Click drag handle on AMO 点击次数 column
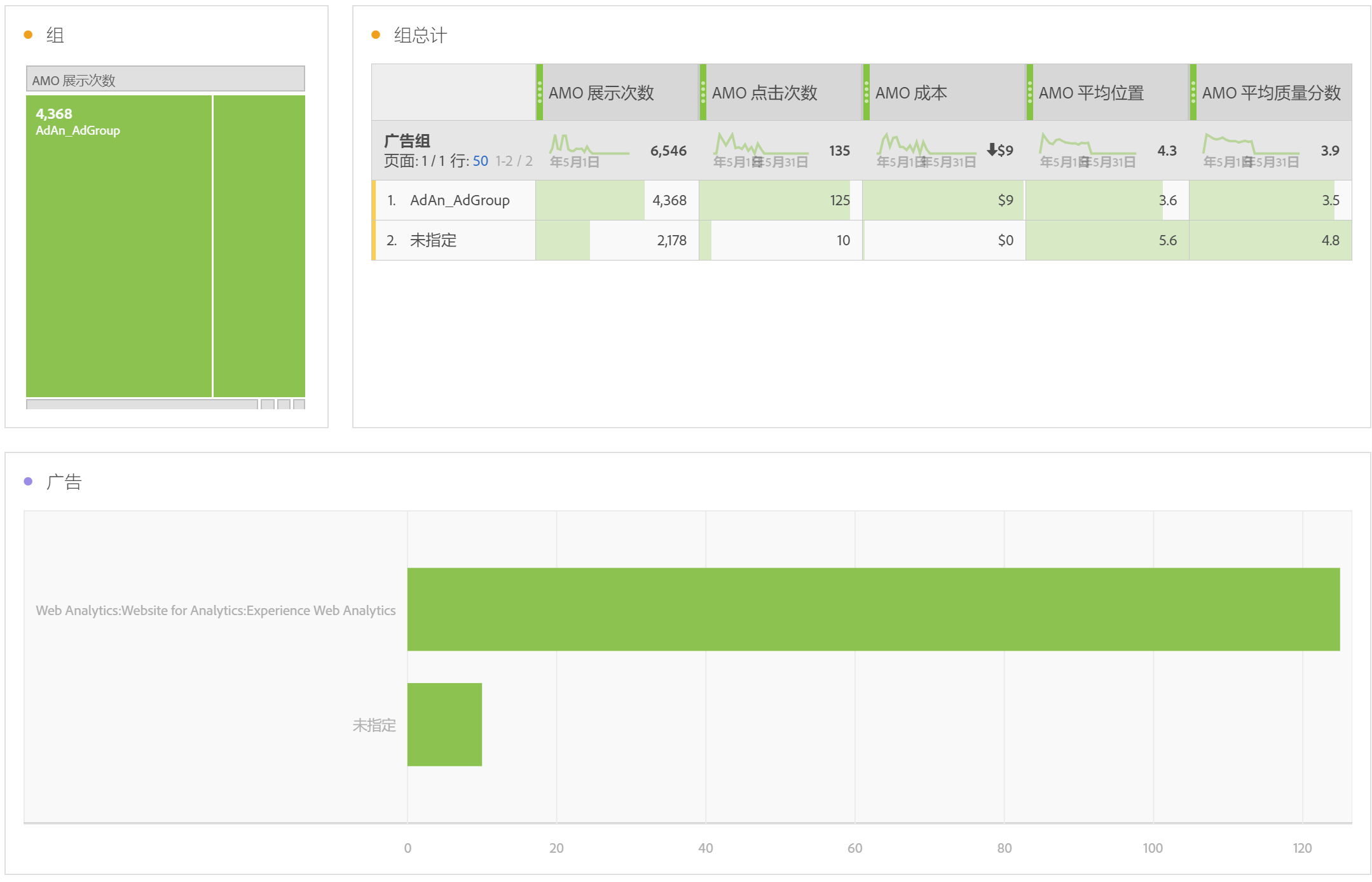Viewport: 1372px width, 882px height. coord(703,93)
